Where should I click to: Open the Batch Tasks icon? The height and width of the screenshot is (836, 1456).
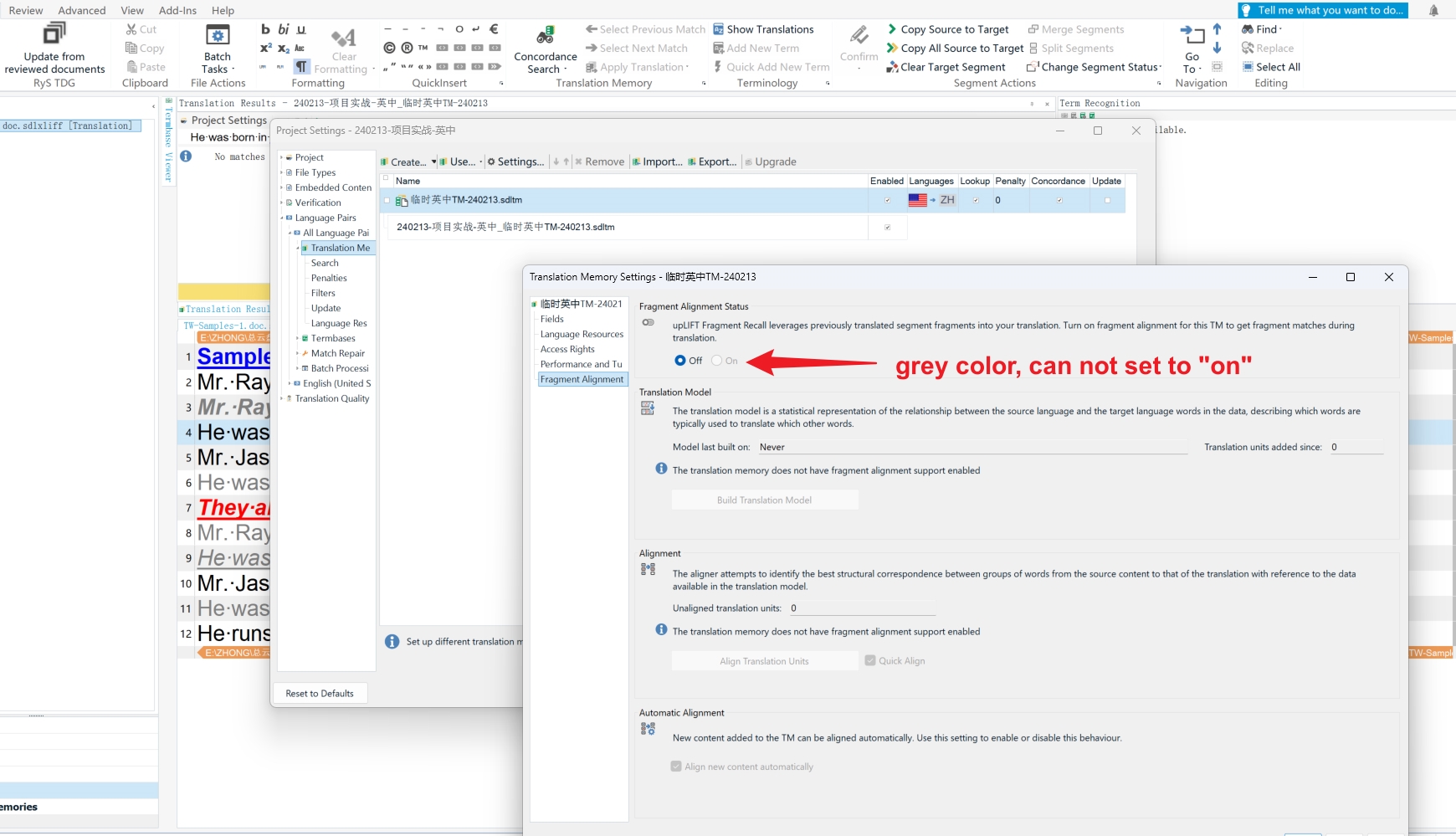click(x=218, y=35)
